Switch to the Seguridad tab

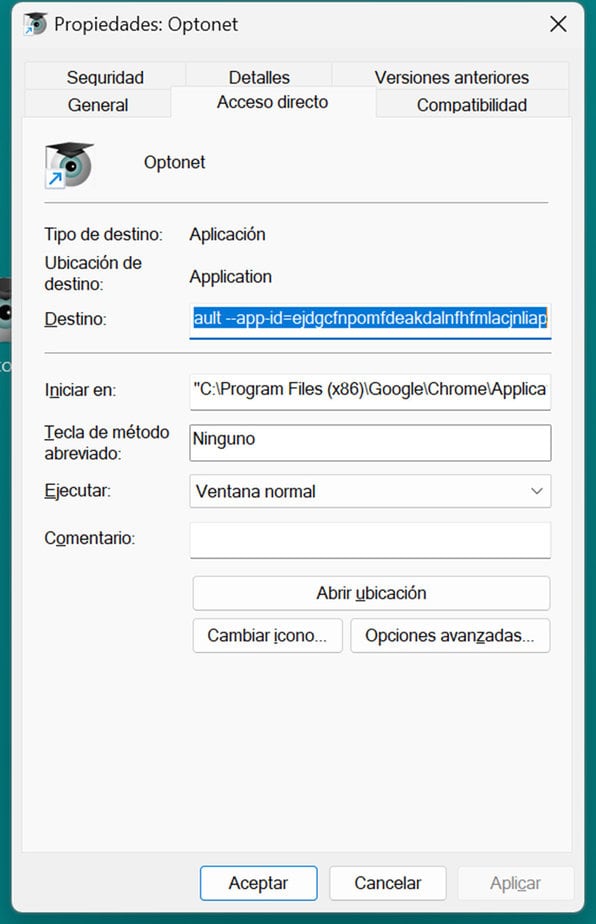pos(105,77)
